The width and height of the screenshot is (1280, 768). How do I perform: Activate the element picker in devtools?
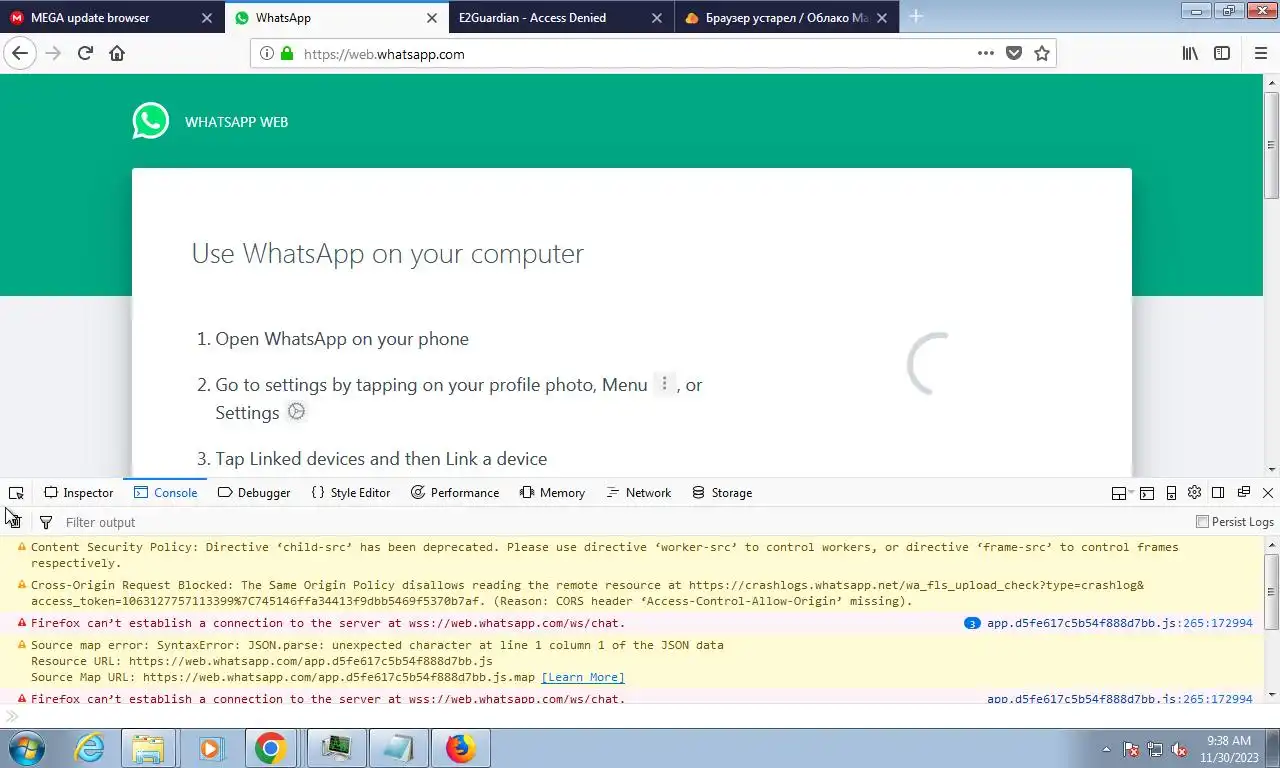point(16,493)
